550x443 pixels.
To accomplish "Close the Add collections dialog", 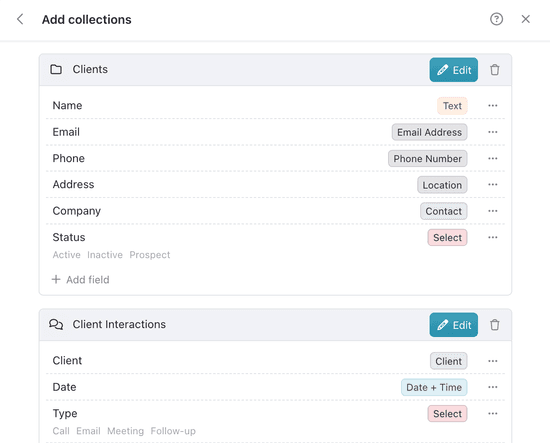I will click(x=525, y=19).
